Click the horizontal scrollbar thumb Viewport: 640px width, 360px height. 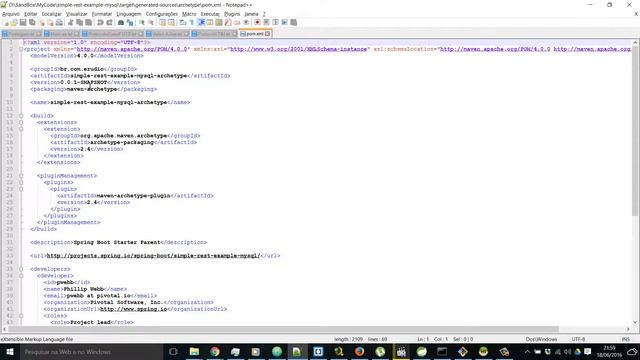point(282,329)
